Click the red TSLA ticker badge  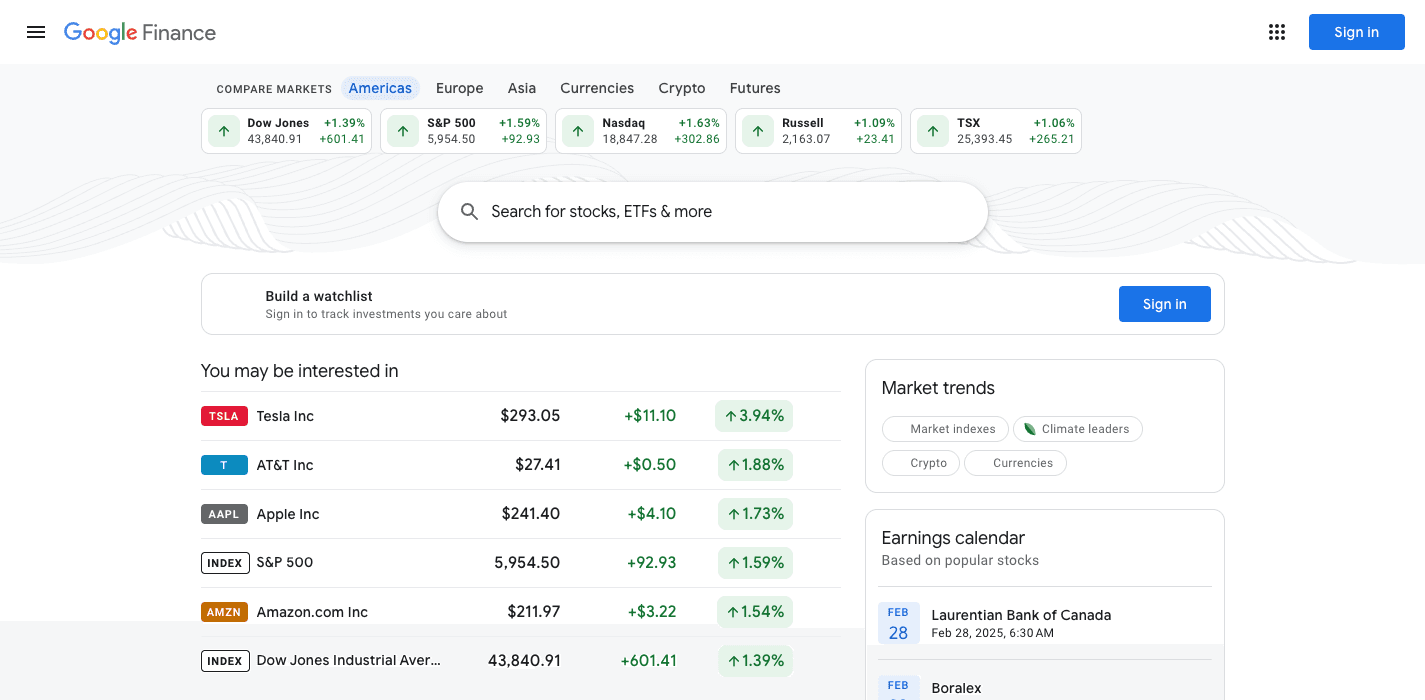[224, 416]
